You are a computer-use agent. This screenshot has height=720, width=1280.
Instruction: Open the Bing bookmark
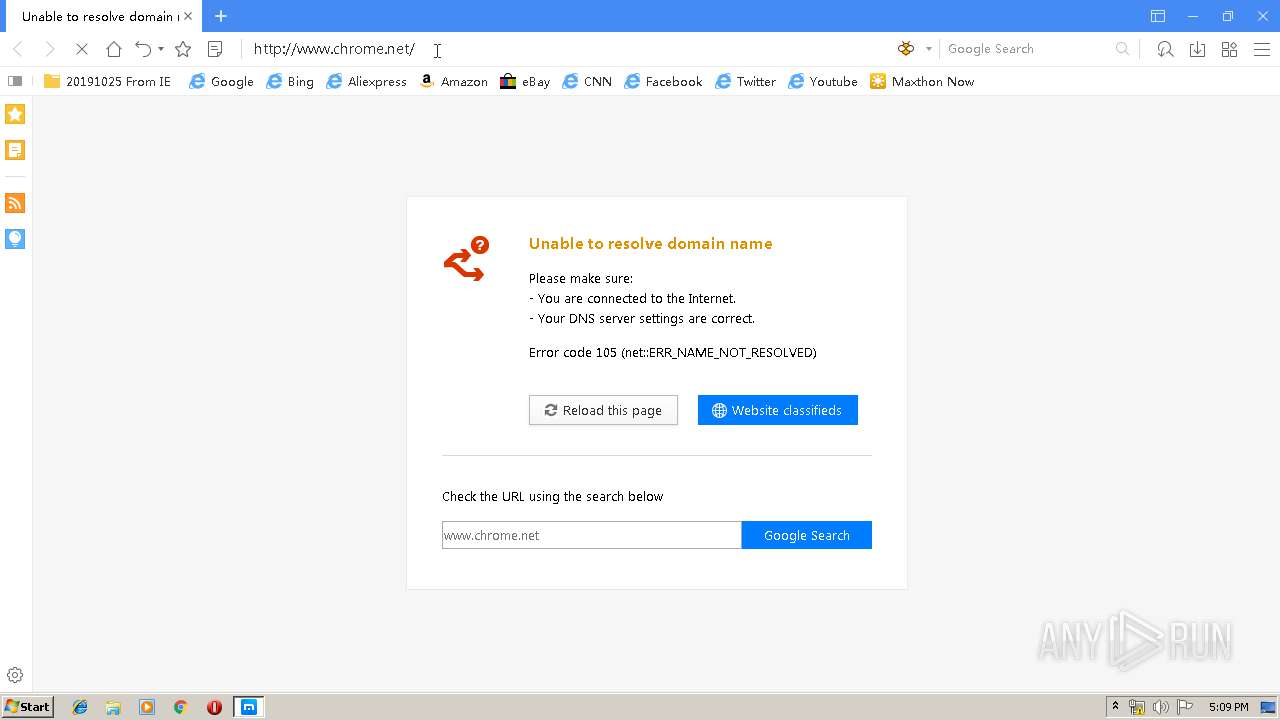click(x=290, y=82)
